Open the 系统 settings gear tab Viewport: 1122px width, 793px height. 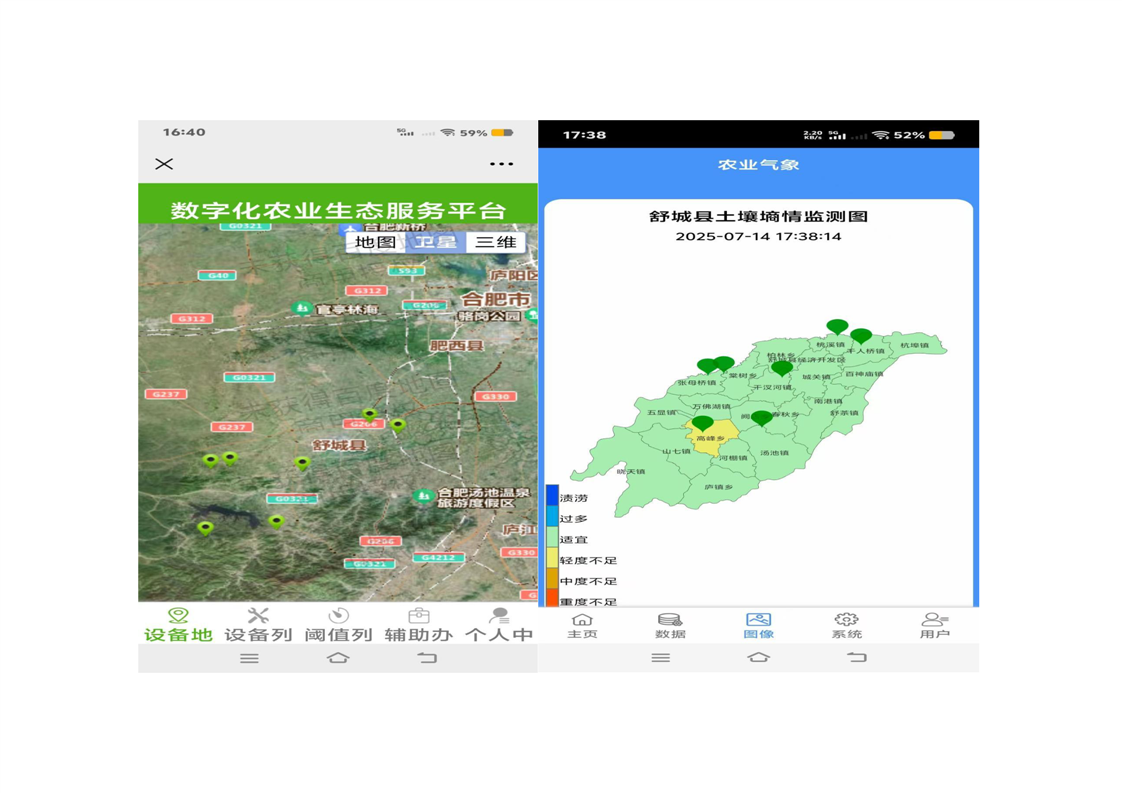(846, 626)
